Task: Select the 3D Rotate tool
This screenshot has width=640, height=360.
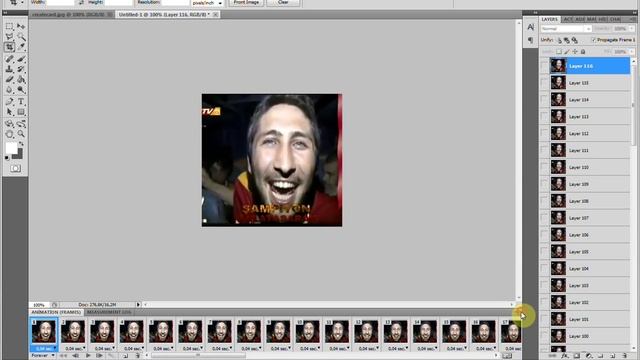Action: (x=9, y=123)
